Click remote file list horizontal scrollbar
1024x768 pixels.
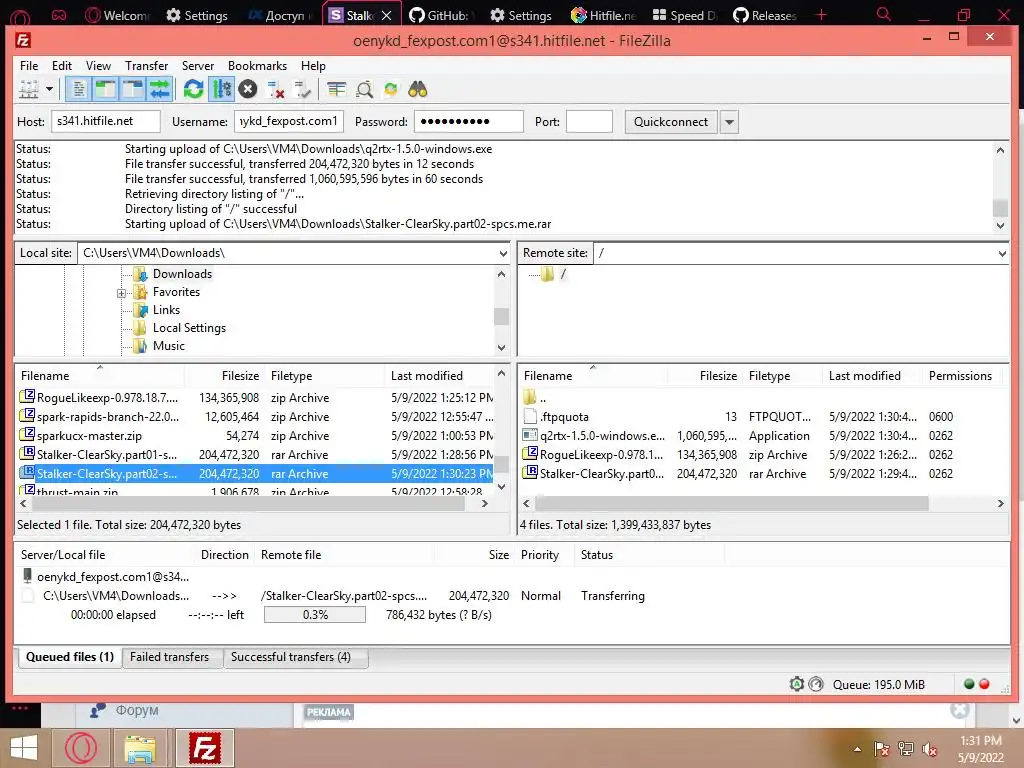point(731,504)
